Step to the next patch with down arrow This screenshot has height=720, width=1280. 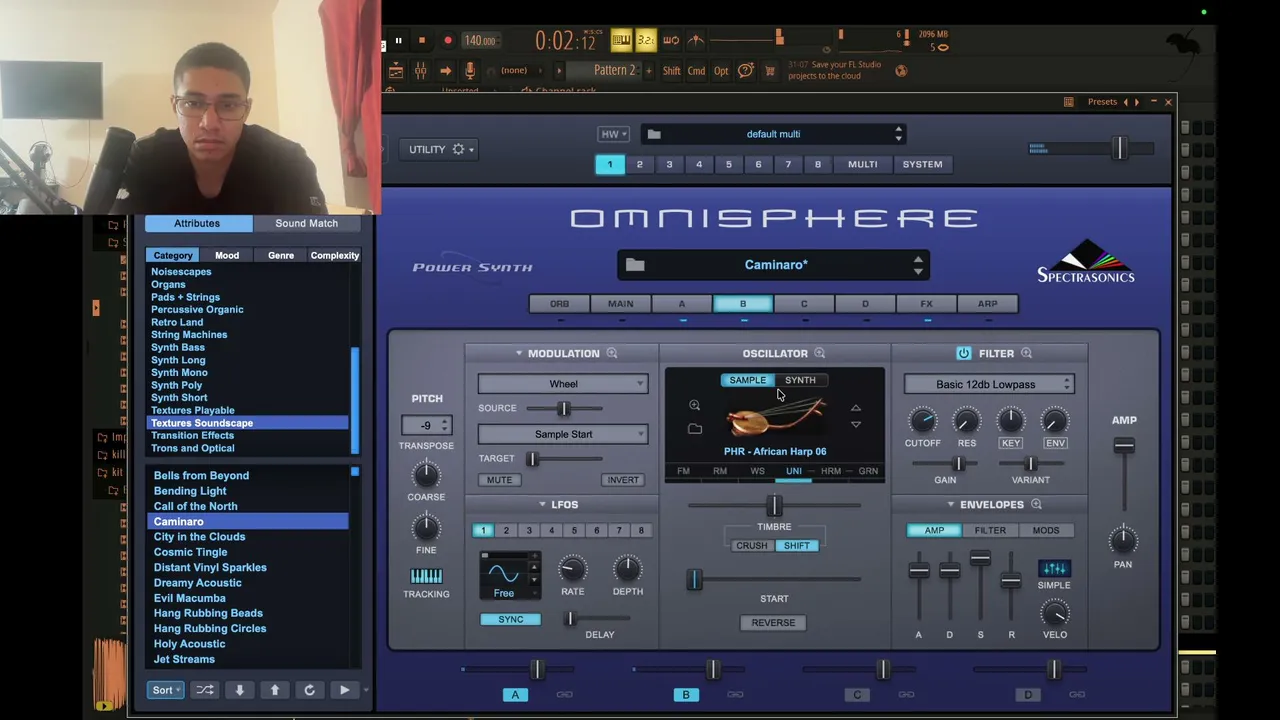click(x=239, y=690)
